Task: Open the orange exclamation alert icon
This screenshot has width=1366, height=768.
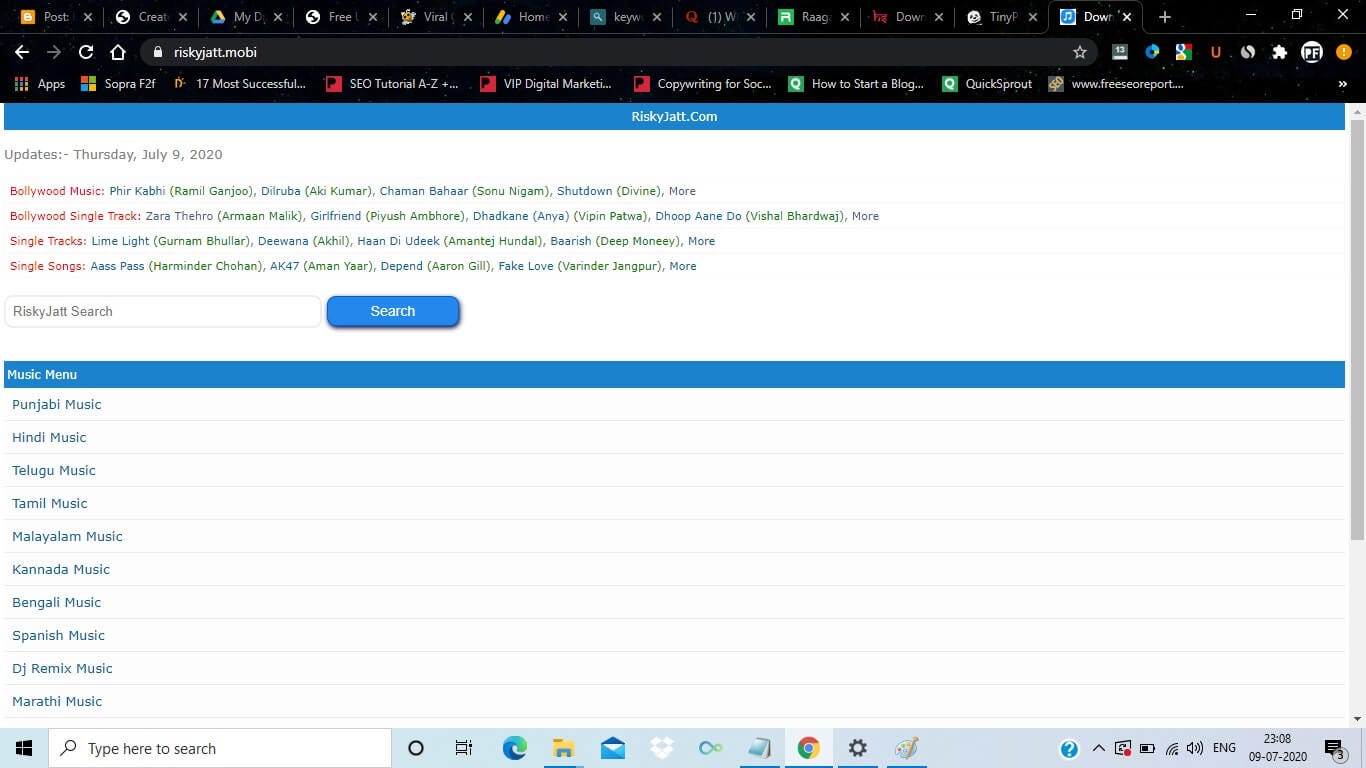Action: 1344,52
